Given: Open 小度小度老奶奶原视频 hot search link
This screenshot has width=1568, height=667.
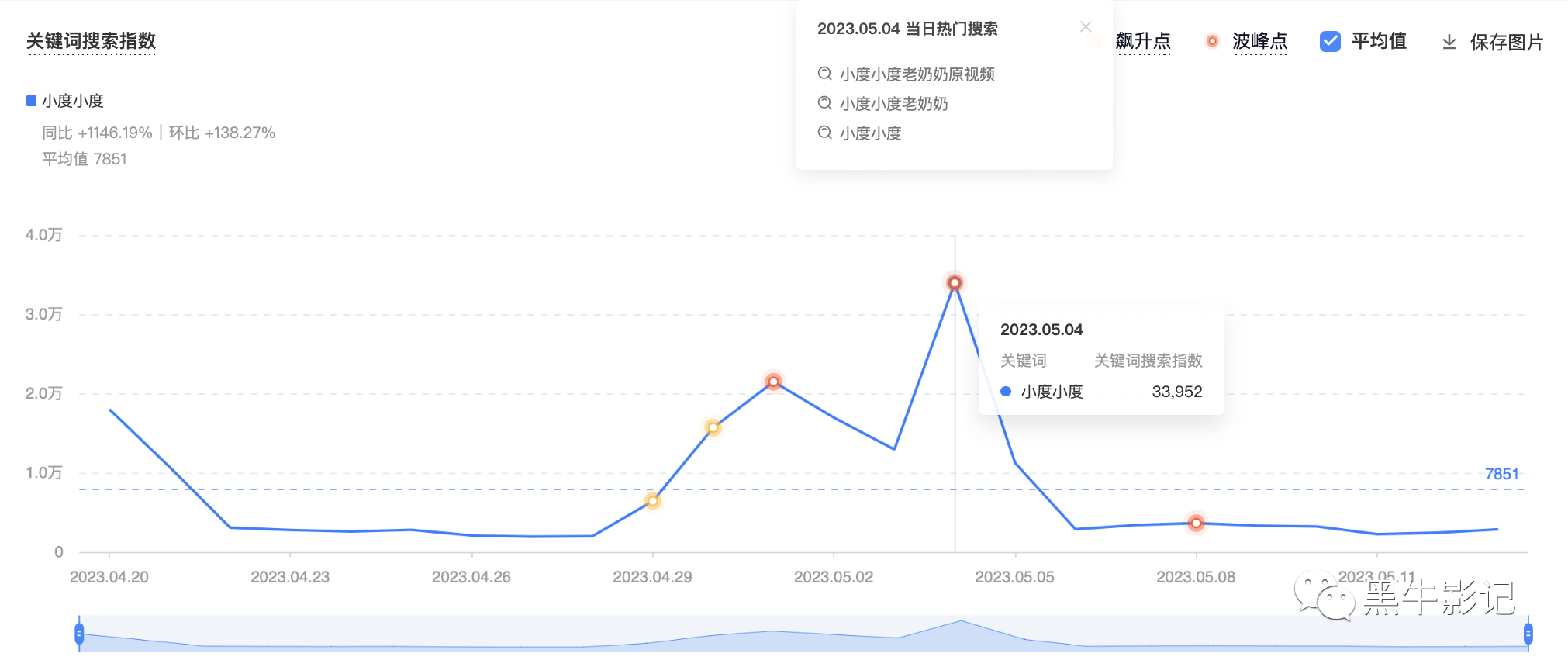Looking at the screenshot, I should point(917,74).
